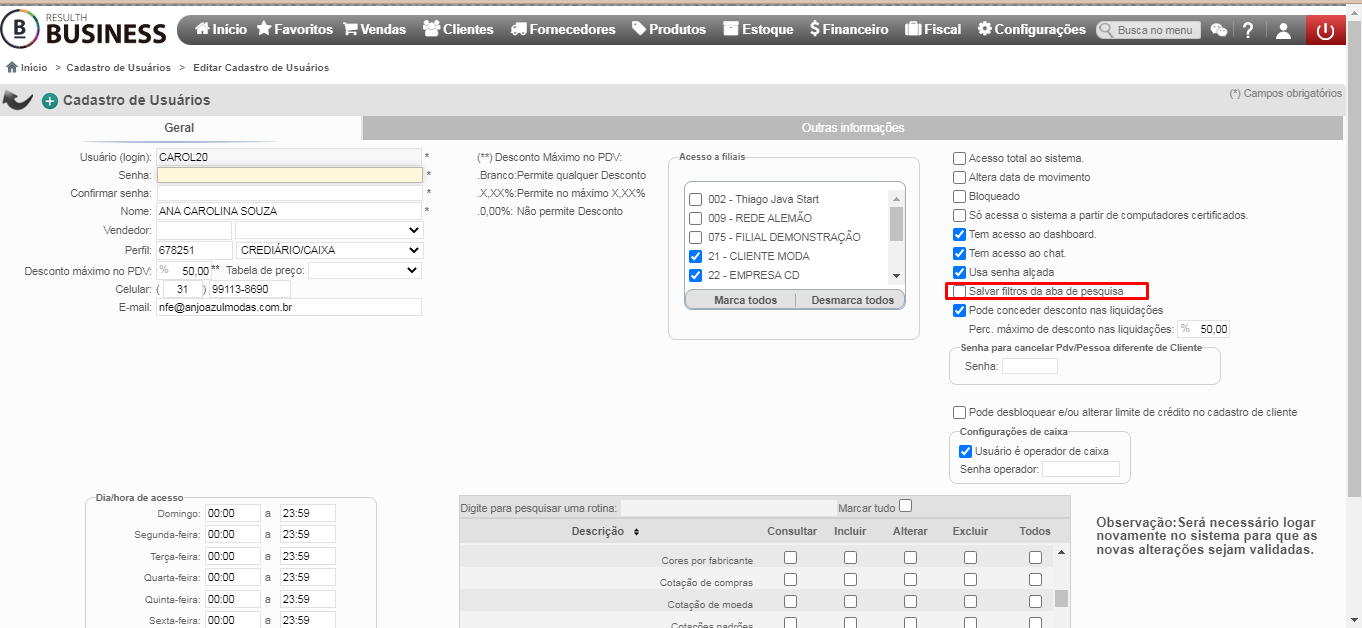Click the Marca todos button
Screen dimensions: 1362x628
point(745,300)
